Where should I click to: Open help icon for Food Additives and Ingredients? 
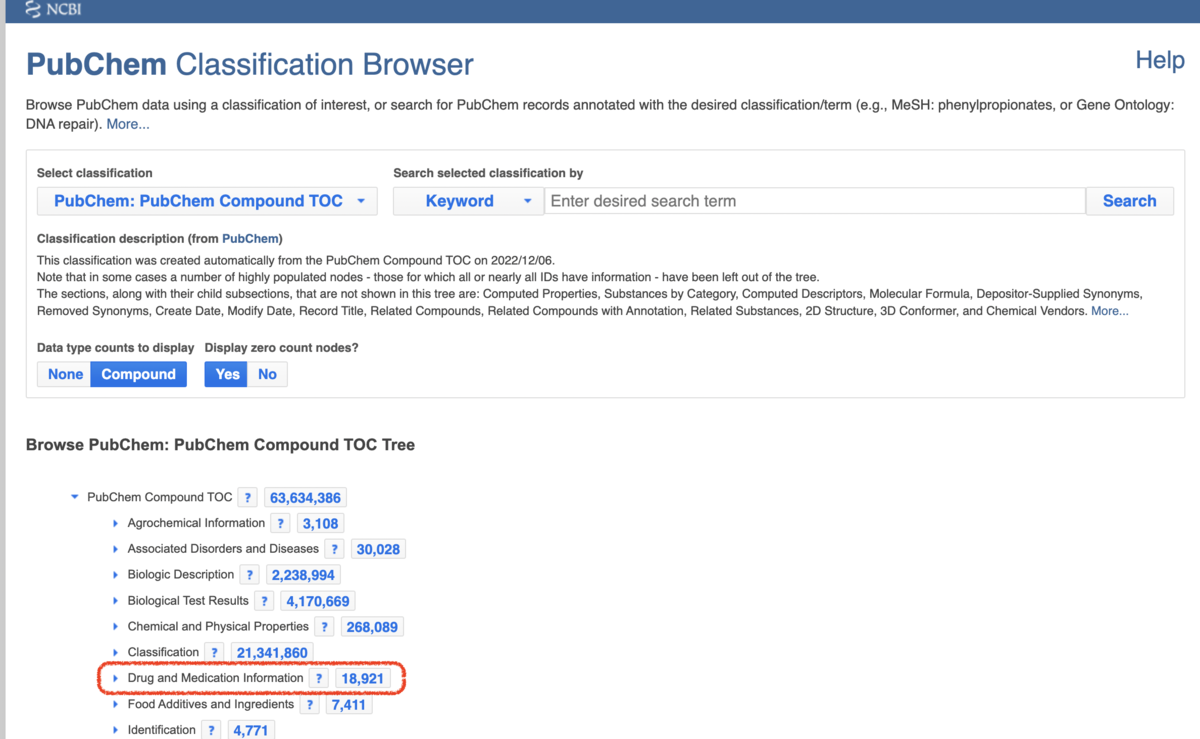tap(310, 705)
